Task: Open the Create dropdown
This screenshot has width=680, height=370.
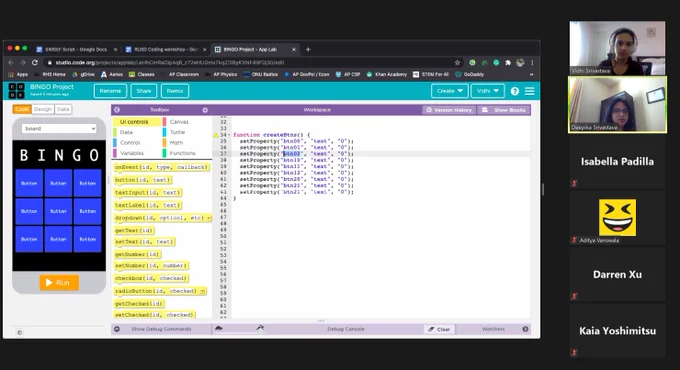Action: click(x=449, y=91)
